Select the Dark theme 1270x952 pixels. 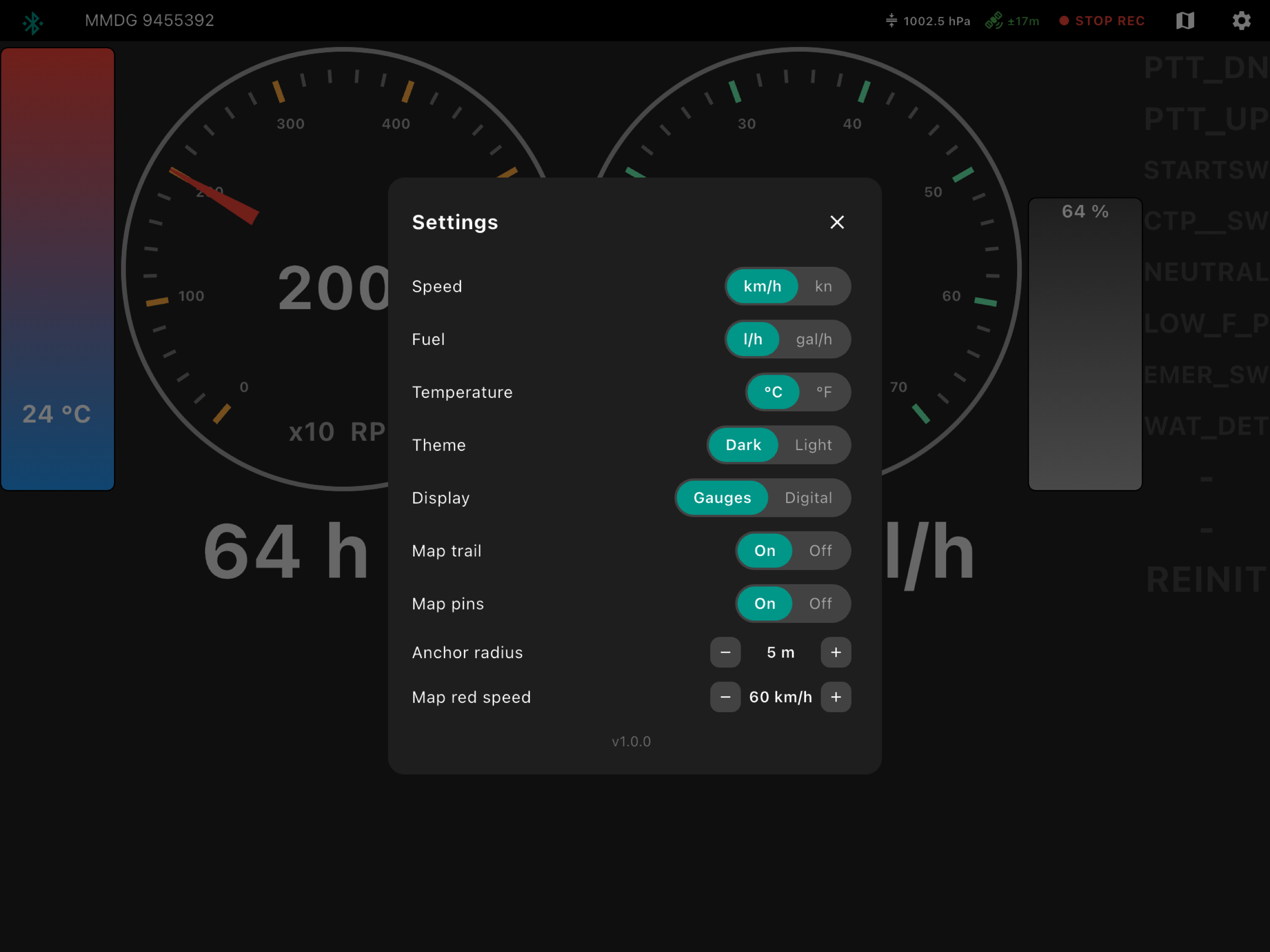point(743,445)
